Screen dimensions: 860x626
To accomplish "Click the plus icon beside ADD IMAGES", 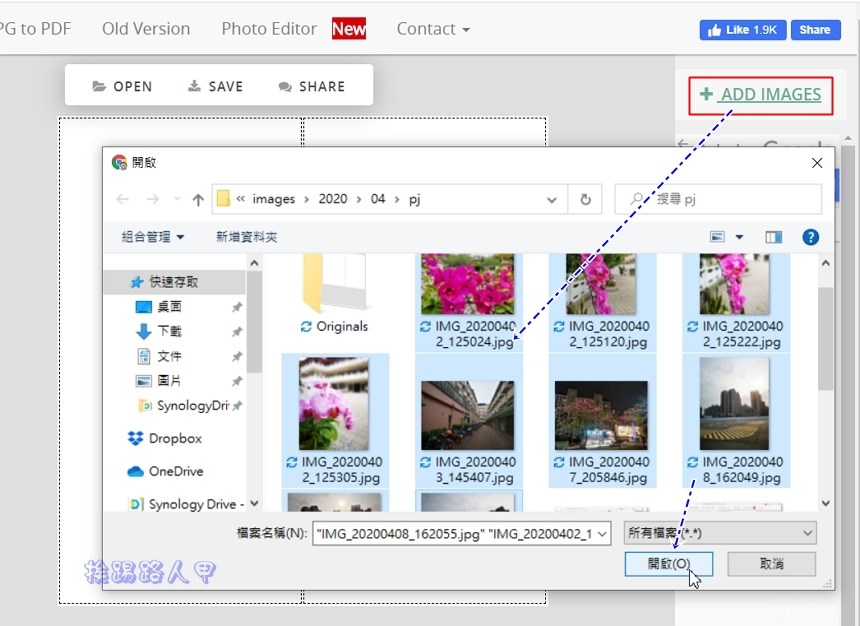I will click(x=706, y=94).
